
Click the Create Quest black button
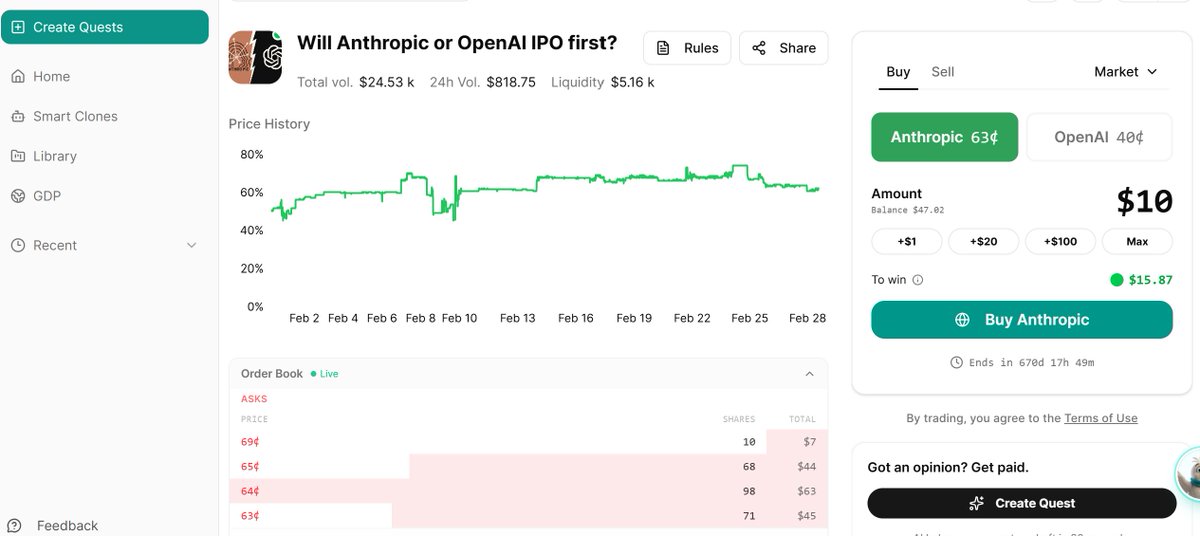[1021, 503]
